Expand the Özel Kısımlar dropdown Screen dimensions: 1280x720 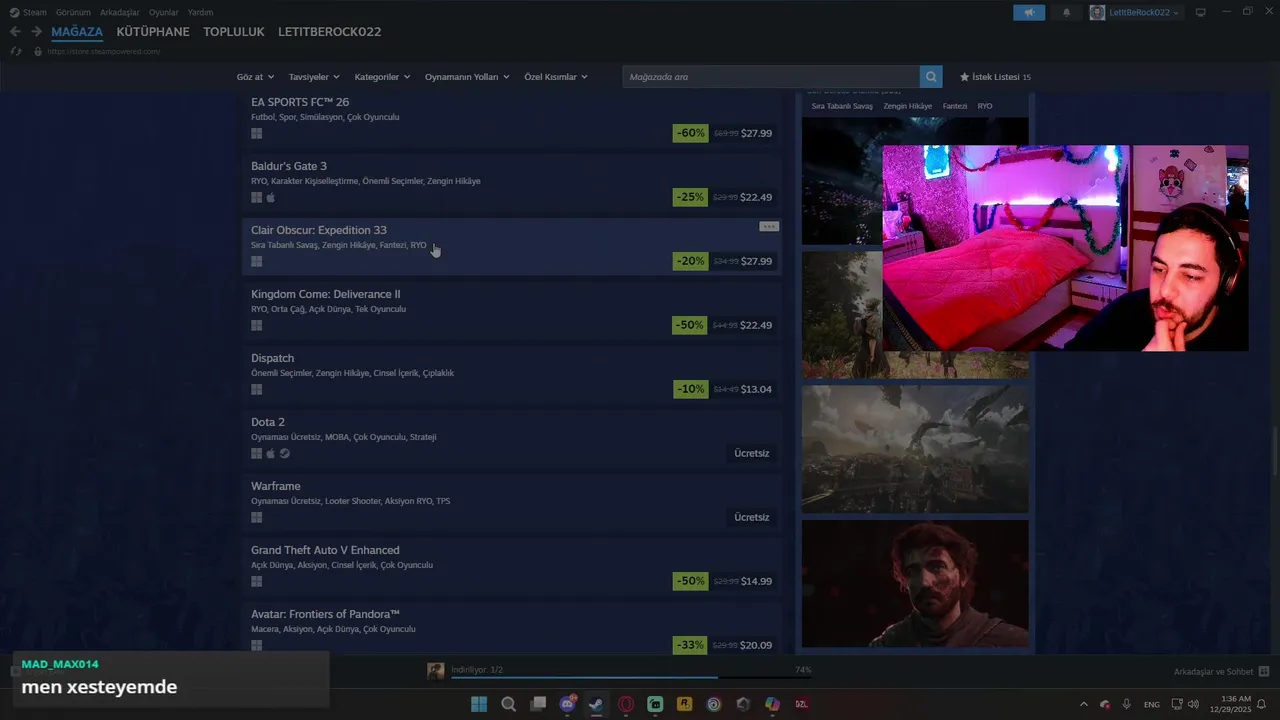[x=556, y=77]
